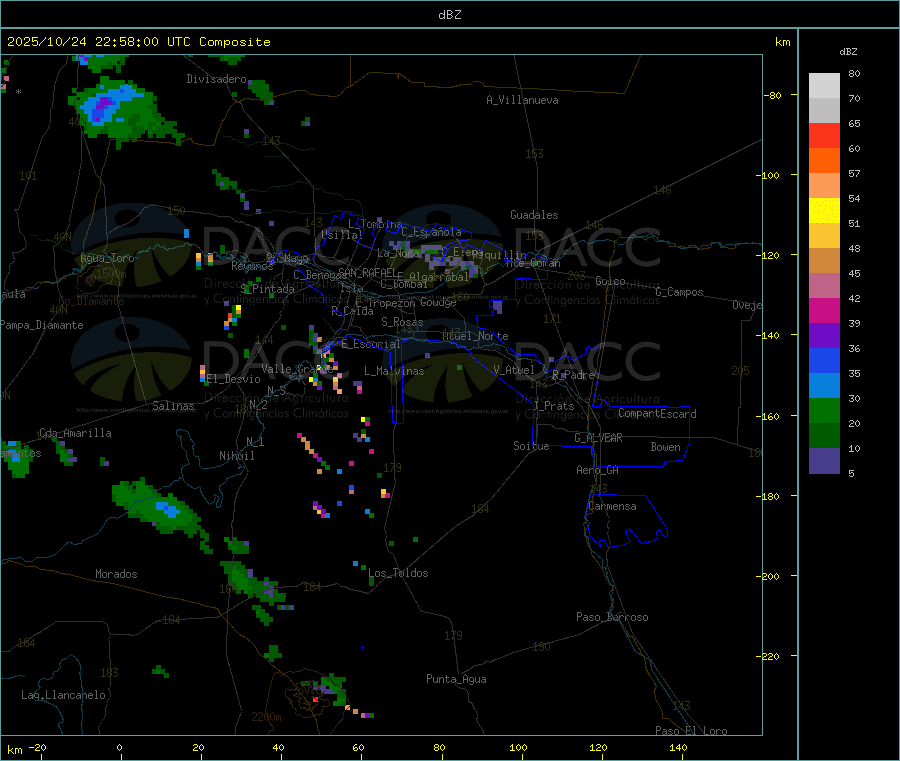Select the Carmensa label
The height and width of the screenshot is (761, 900).
[612, 506]
